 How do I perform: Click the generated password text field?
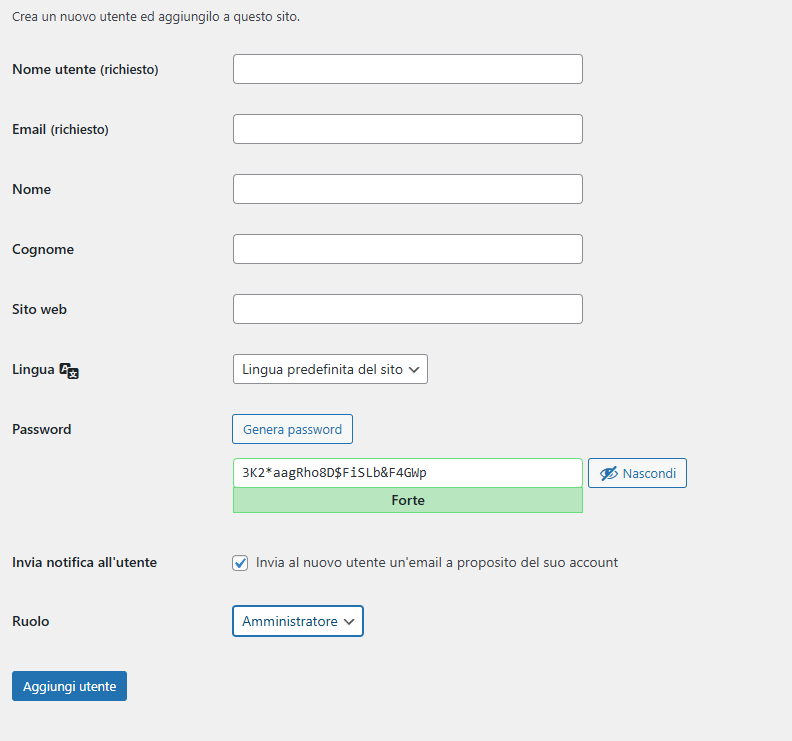click(407, 473)
